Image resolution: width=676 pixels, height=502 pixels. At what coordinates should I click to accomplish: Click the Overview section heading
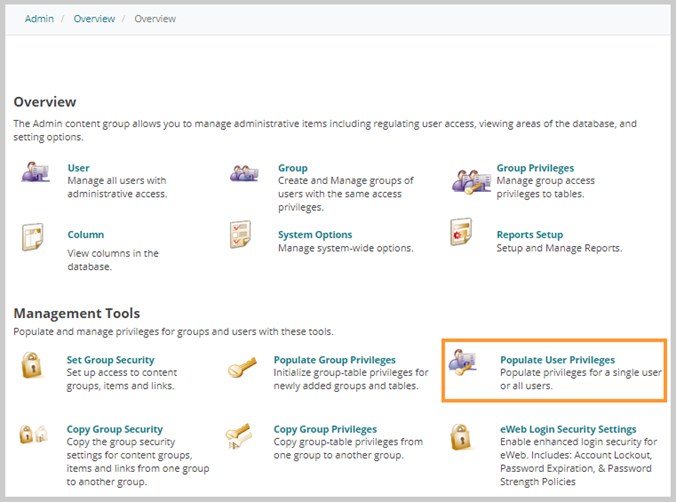(45, 102)
